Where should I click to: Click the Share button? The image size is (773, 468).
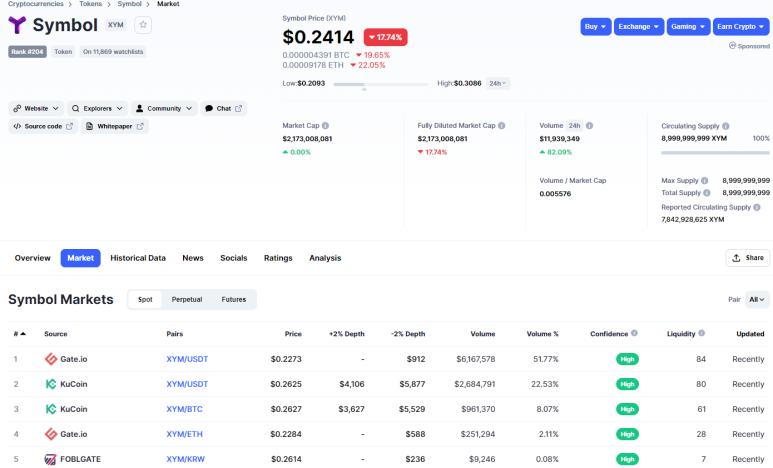point(747,258)
